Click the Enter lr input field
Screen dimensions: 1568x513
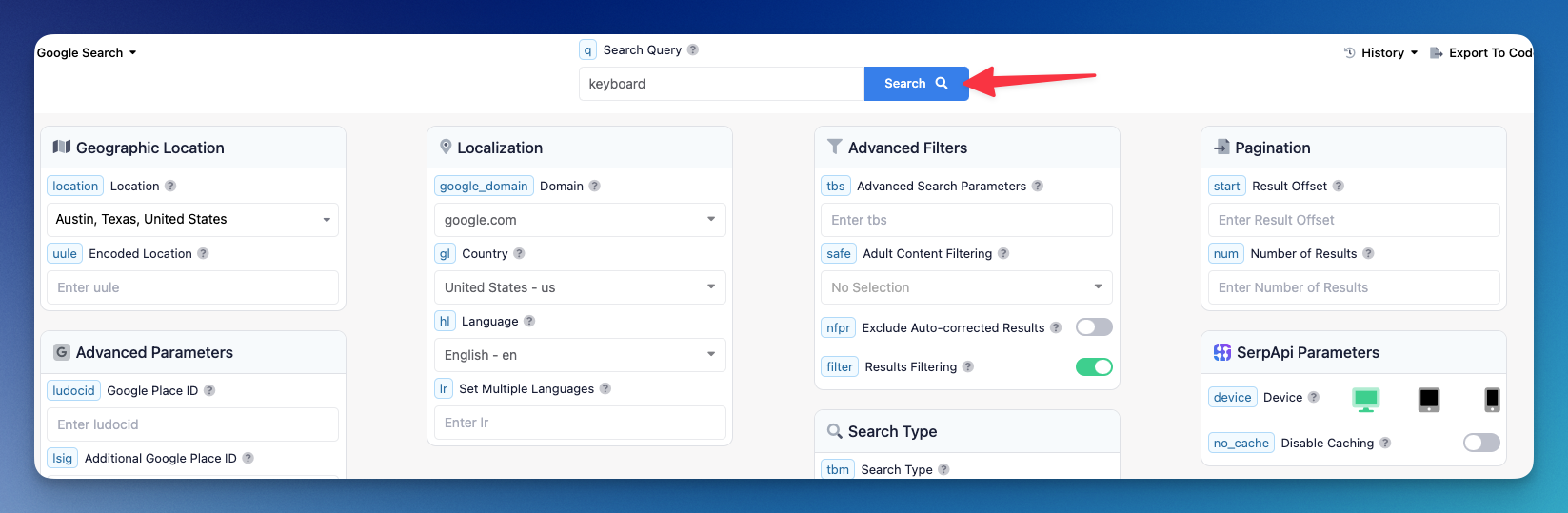point(580,423)
